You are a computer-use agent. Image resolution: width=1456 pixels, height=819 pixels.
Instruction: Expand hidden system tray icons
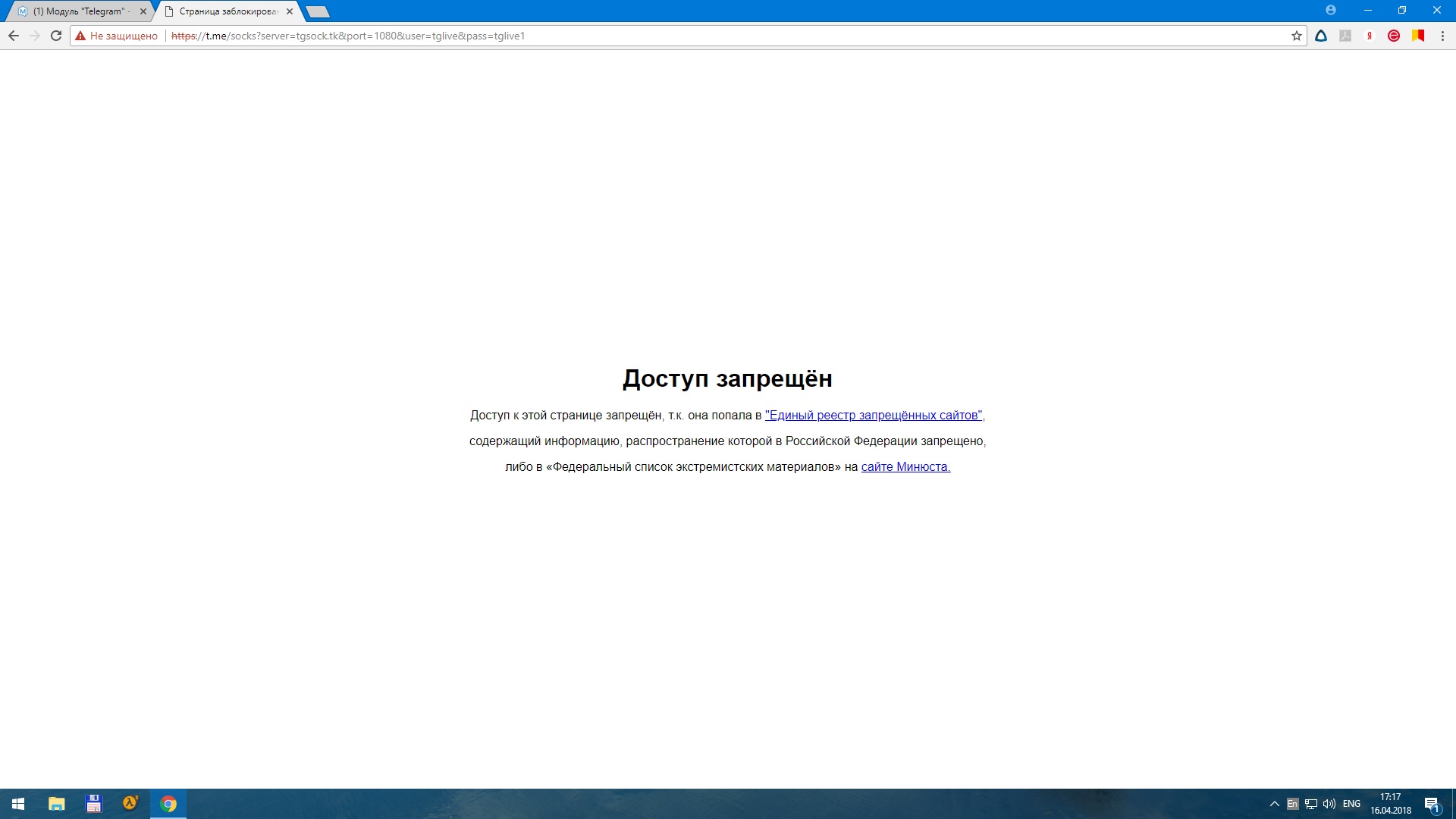coord(1272,804)
